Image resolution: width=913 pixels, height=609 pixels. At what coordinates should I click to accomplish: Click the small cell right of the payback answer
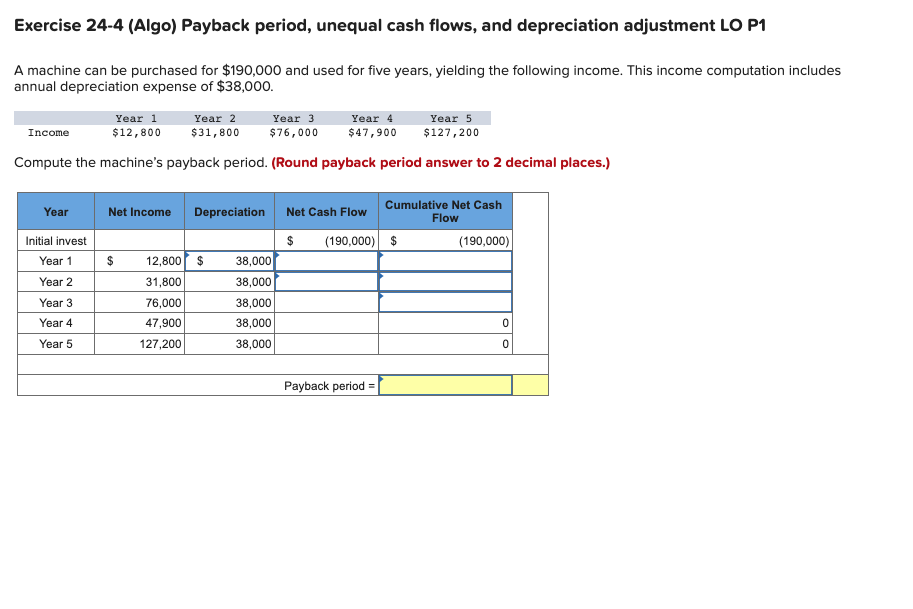pyautogui.click(x=530, y=384)
